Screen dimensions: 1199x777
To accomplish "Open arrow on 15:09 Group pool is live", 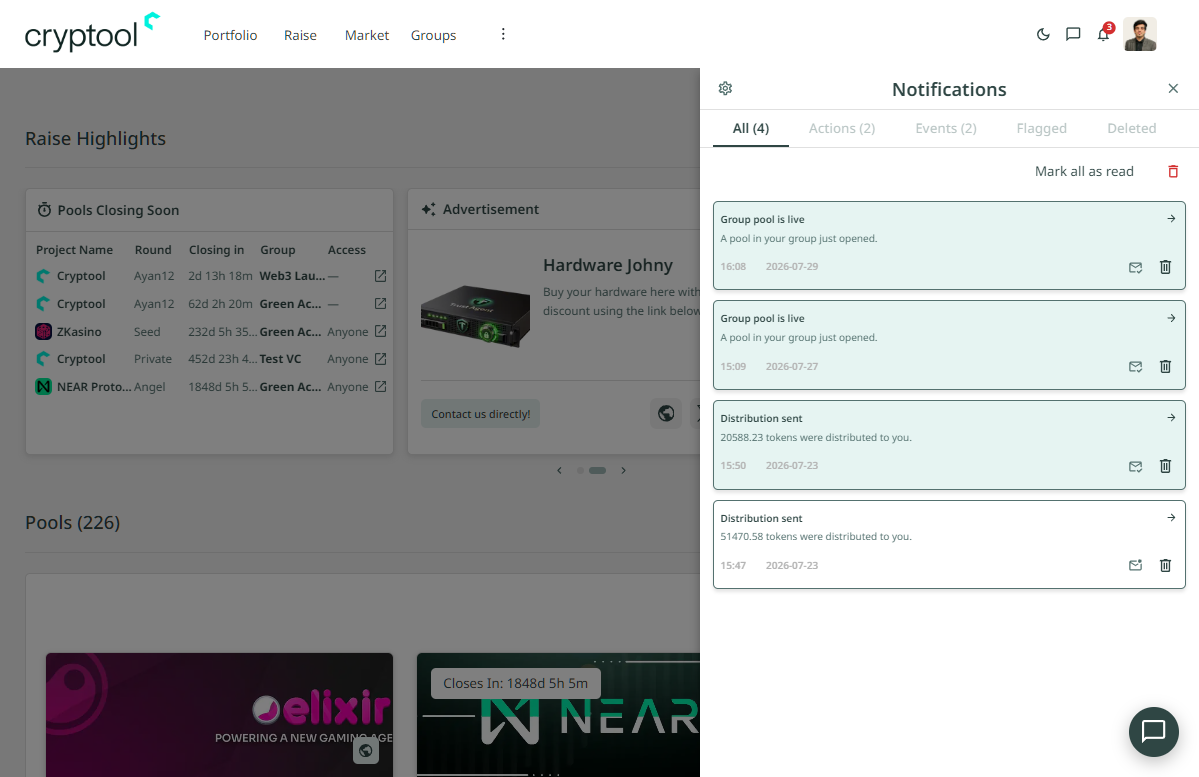I will click(1171, 318).
